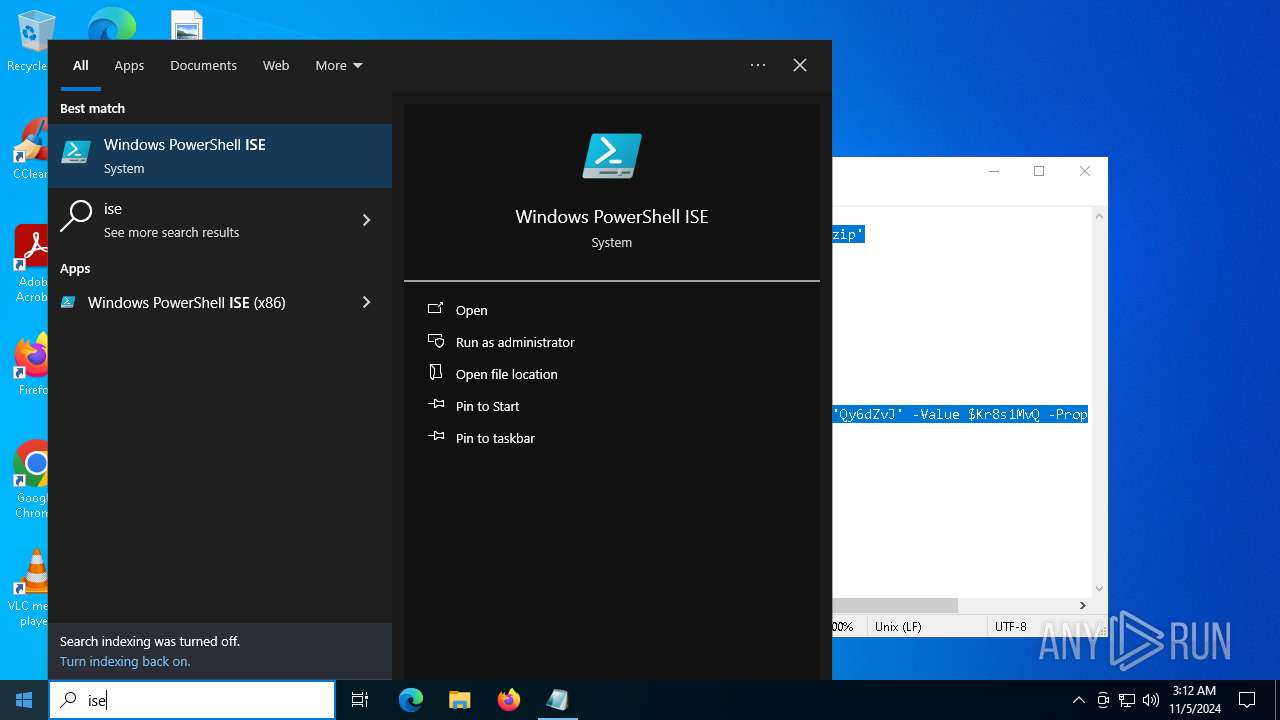Click editor's horizontal scrollbar right arrow
This screenshot has height=720, width=1280.
point(1082,605)
